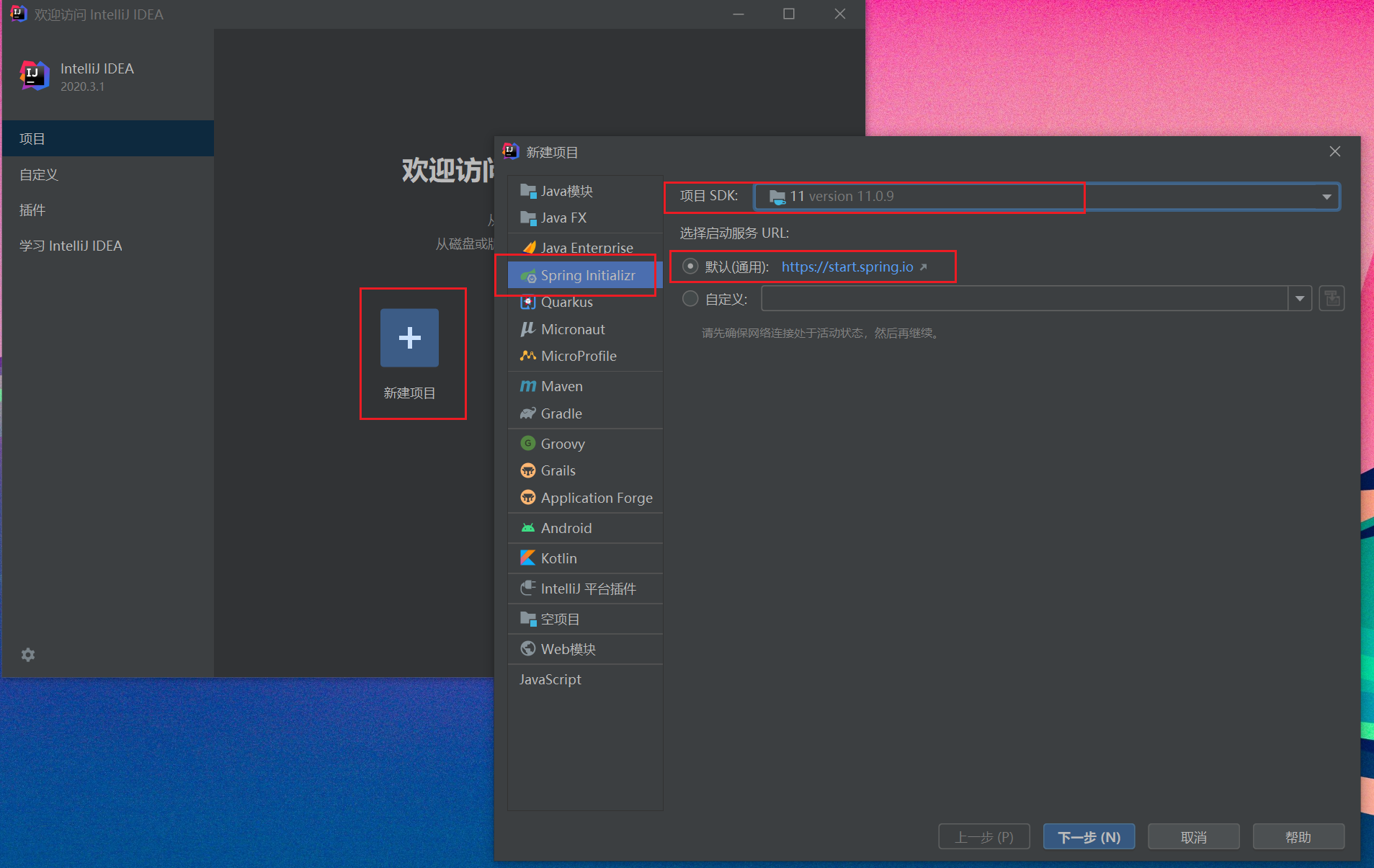Click IntelliJ IDEA logo in welcome sidebar
1374x868 pixels.
pos(34,75)
